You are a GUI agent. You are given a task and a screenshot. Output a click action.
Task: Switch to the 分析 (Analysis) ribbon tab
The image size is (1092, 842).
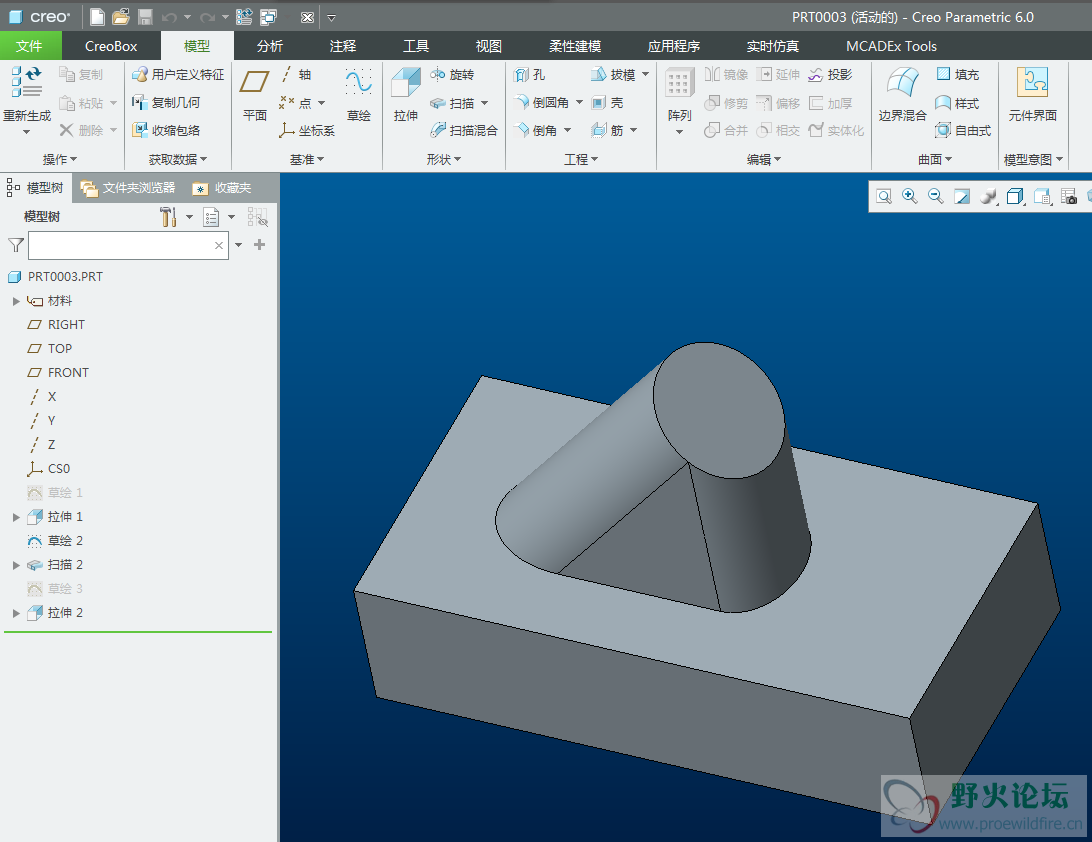[x=270, y=46]
